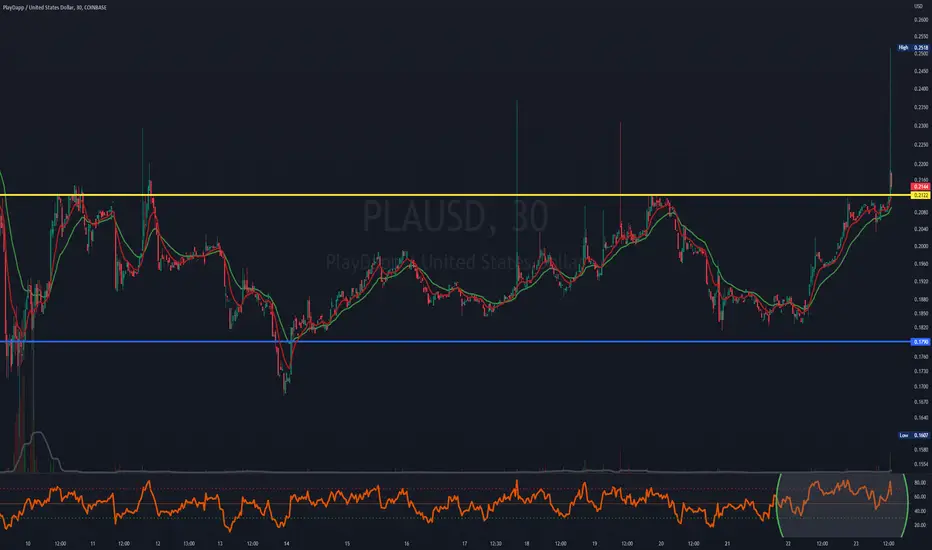Click the date label 10 on time axis
932x550 pixels.
[28, 543]
